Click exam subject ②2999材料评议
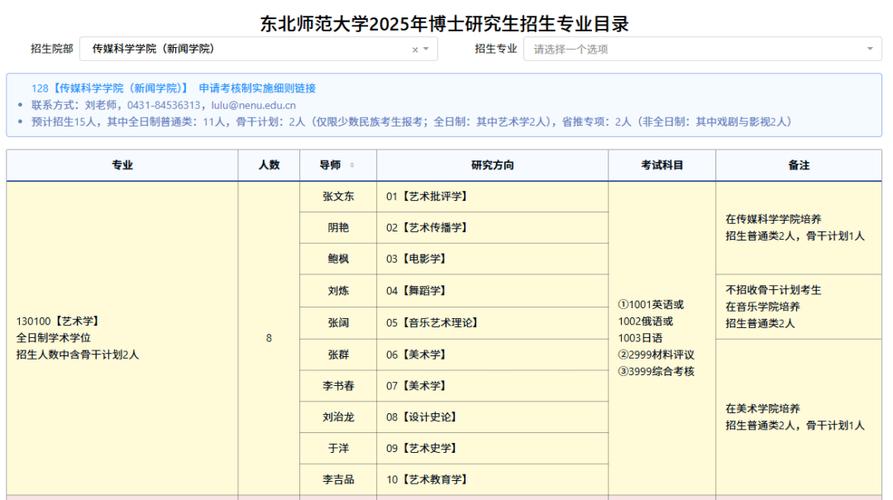Screen dimensions: 893x500 [656, 355]
